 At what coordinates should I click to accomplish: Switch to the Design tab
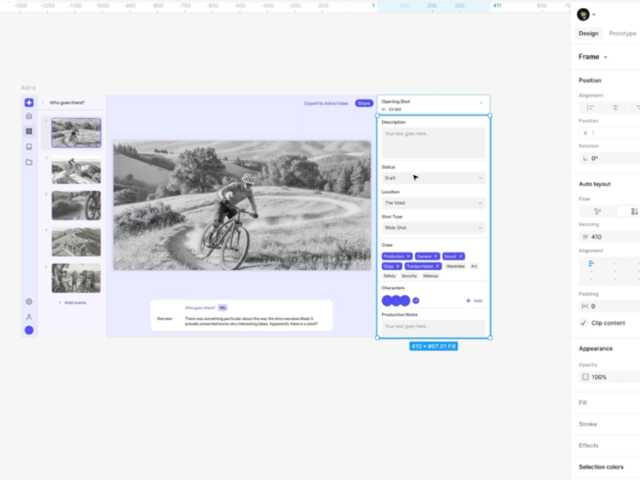588,33
